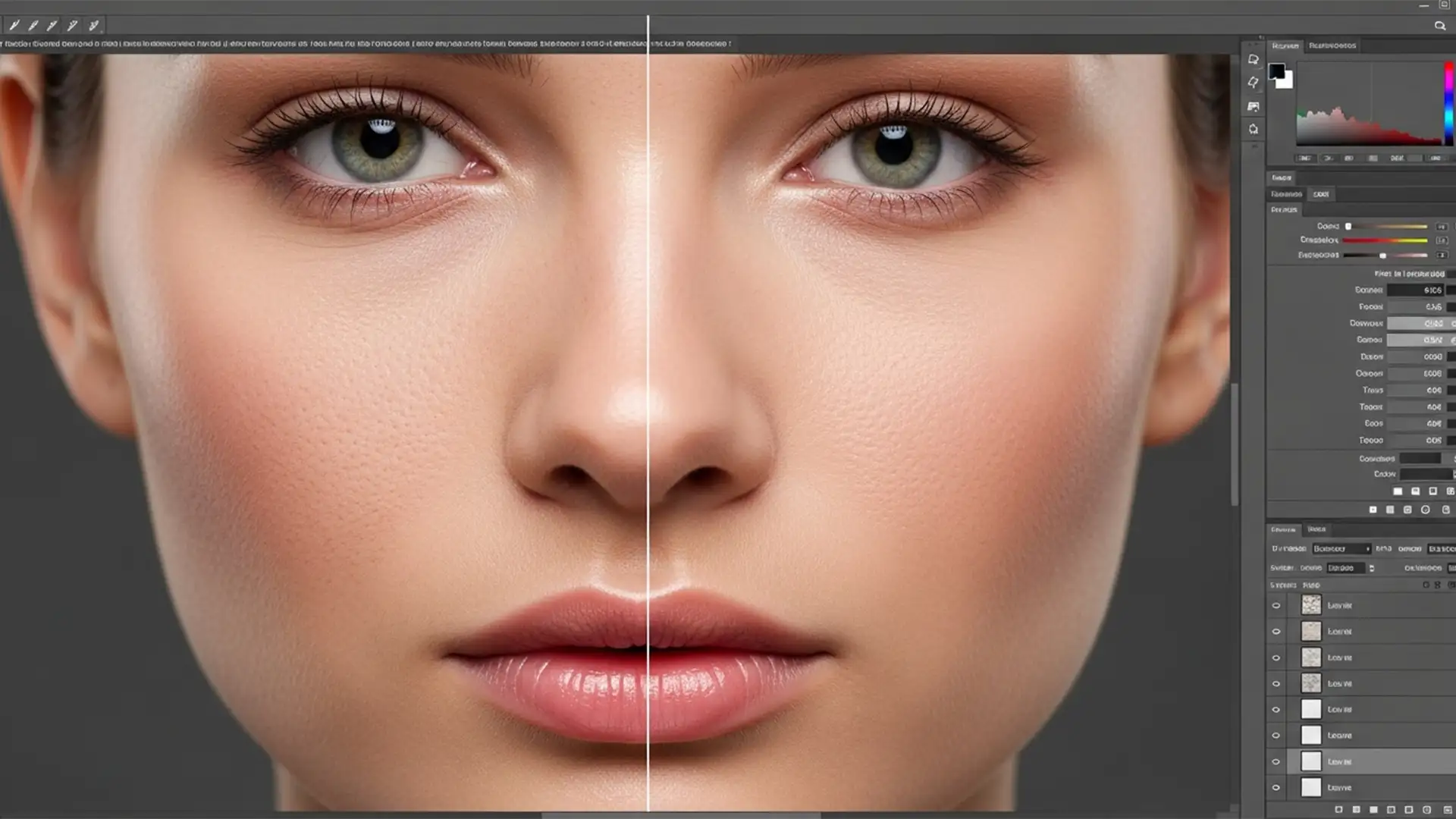1456x819 pixels.
Task: Select the Healing Brush tool on the side toolbar
Action: (x=1254, y=129)
